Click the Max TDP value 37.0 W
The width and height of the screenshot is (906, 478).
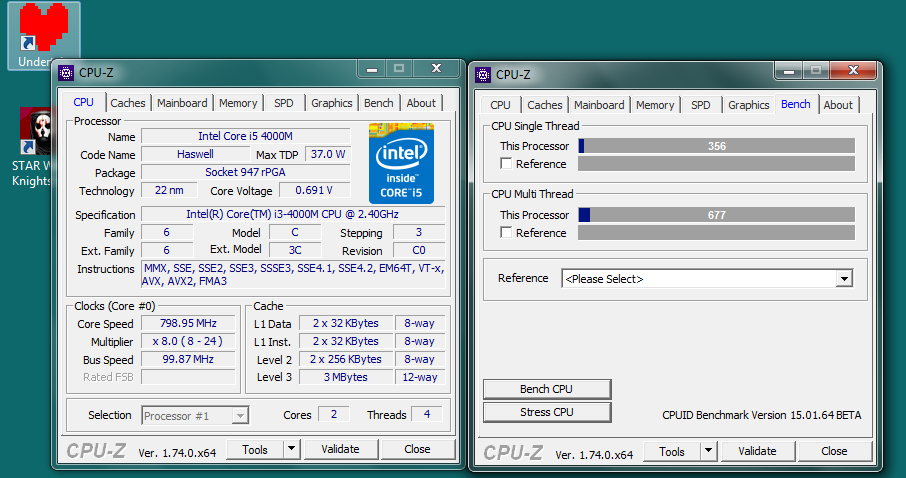point(328,154)
